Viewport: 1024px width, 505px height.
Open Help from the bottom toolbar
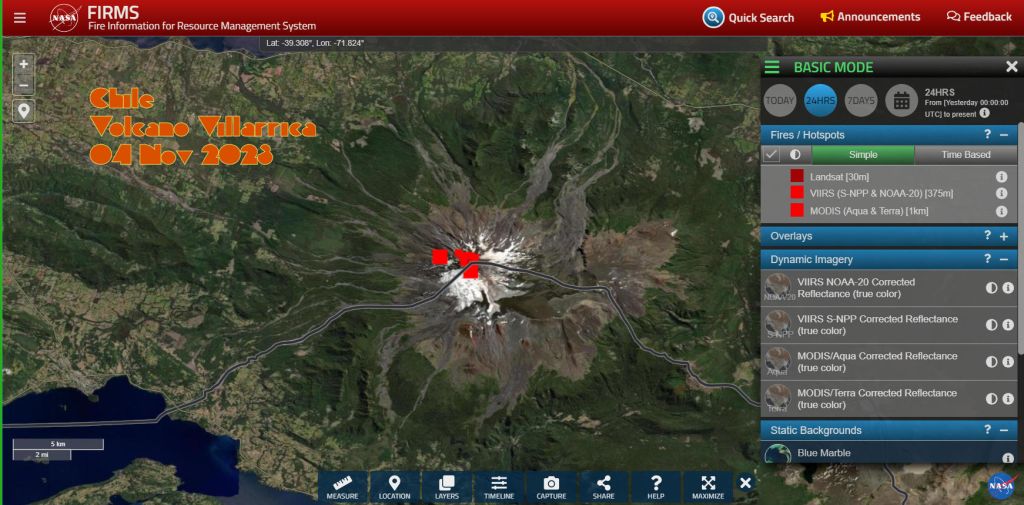click(x=656, y=487)
